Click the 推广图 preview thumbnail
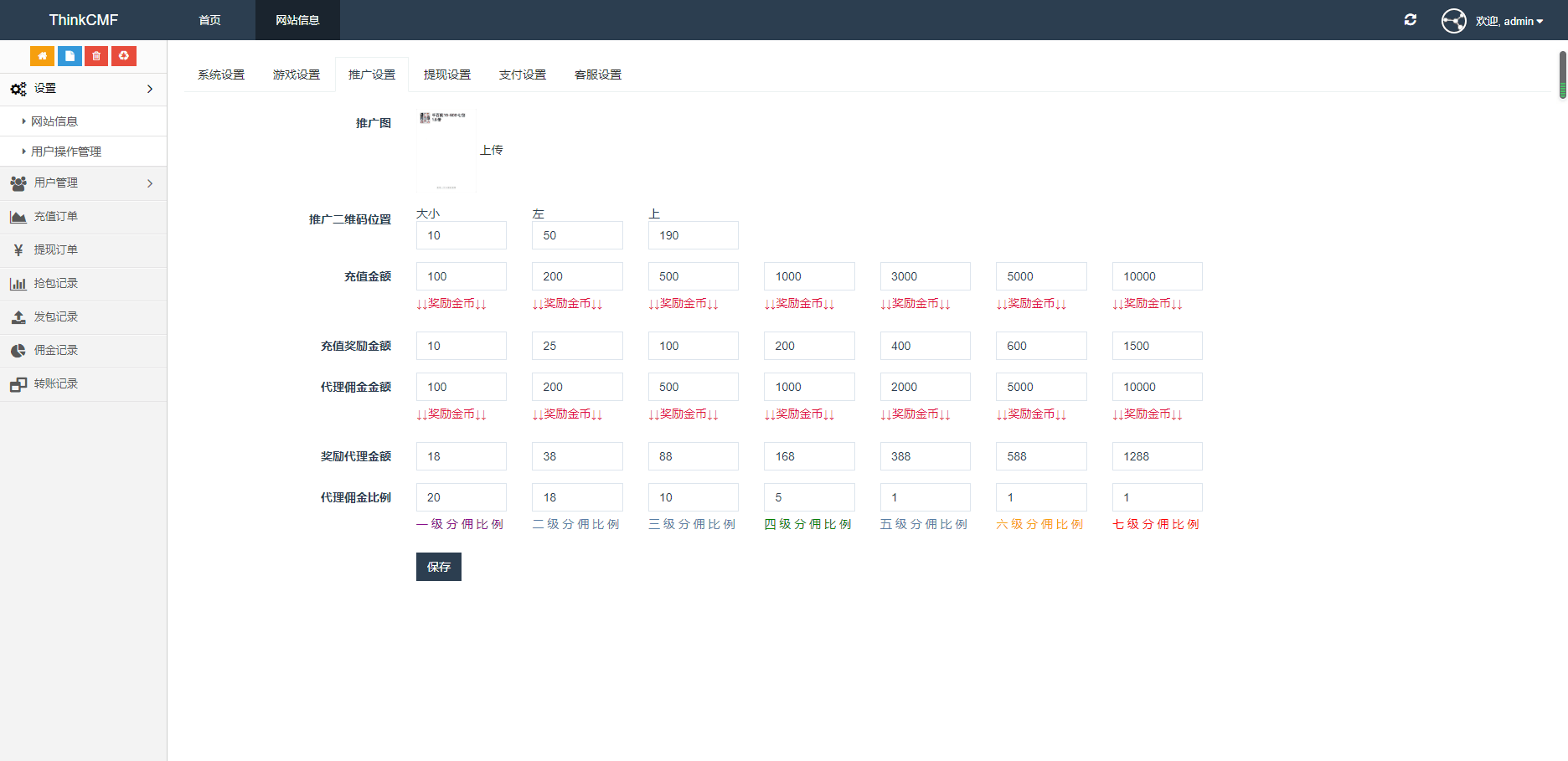Screen dimensions: 1568x761 coord(446,151)
